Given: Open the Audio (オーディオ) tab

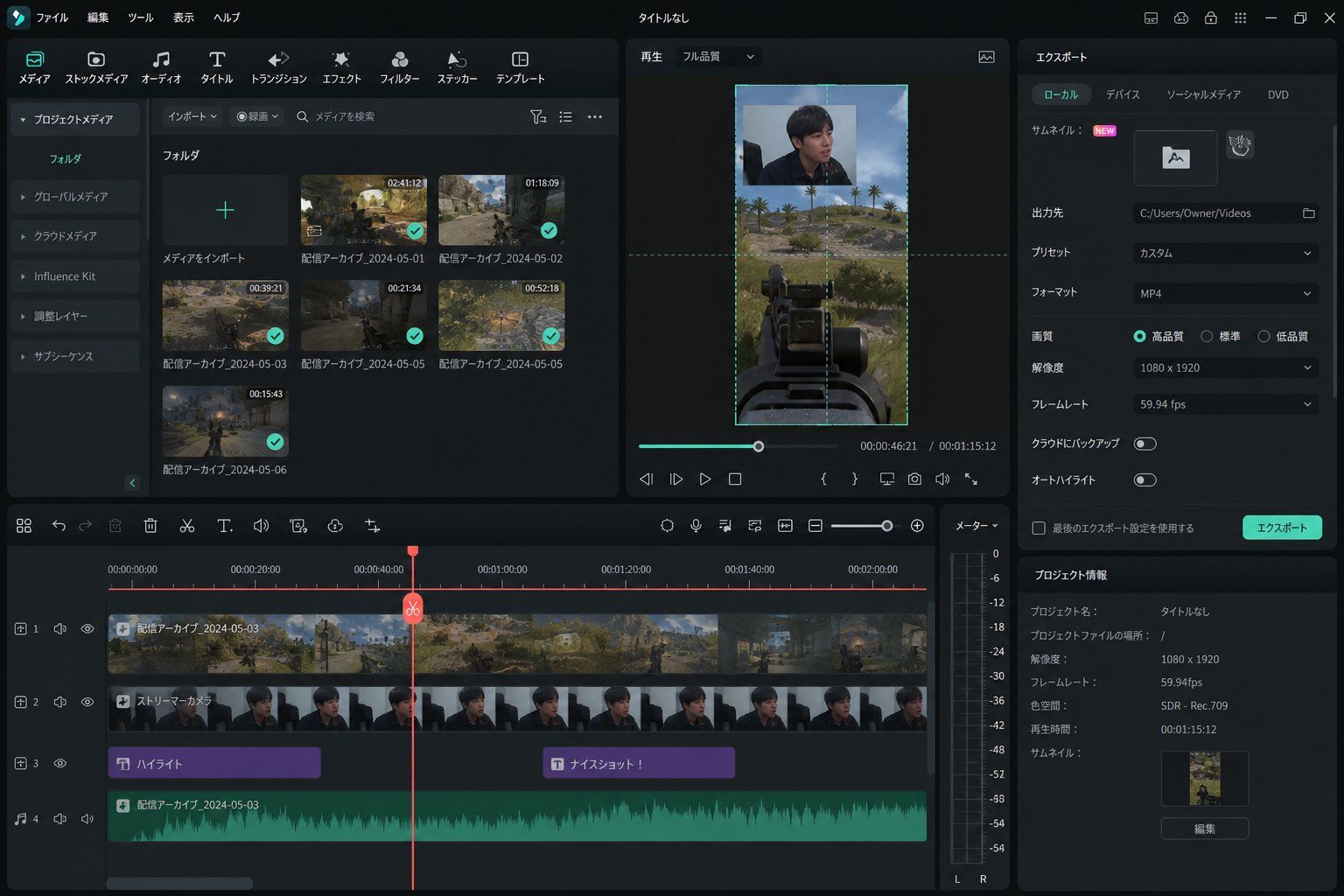Looking at the screenshot, I should click(x=161, y=67).
